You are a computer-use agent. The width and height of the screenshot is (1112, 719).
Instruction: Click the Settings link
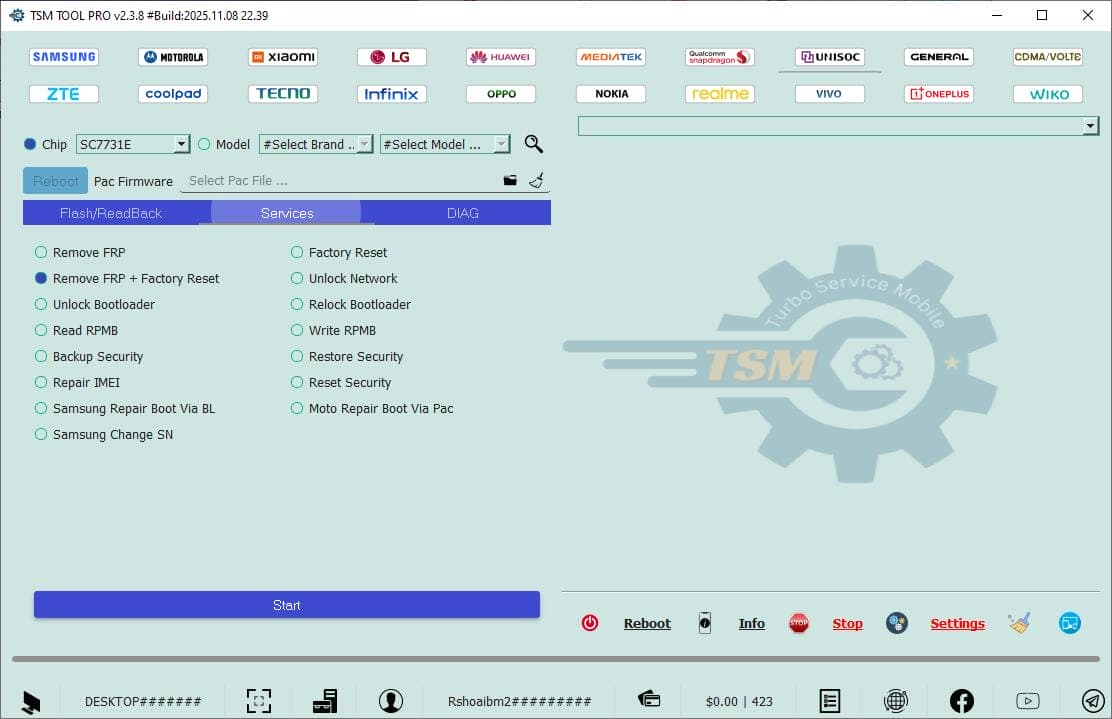(x=957, y=623)
